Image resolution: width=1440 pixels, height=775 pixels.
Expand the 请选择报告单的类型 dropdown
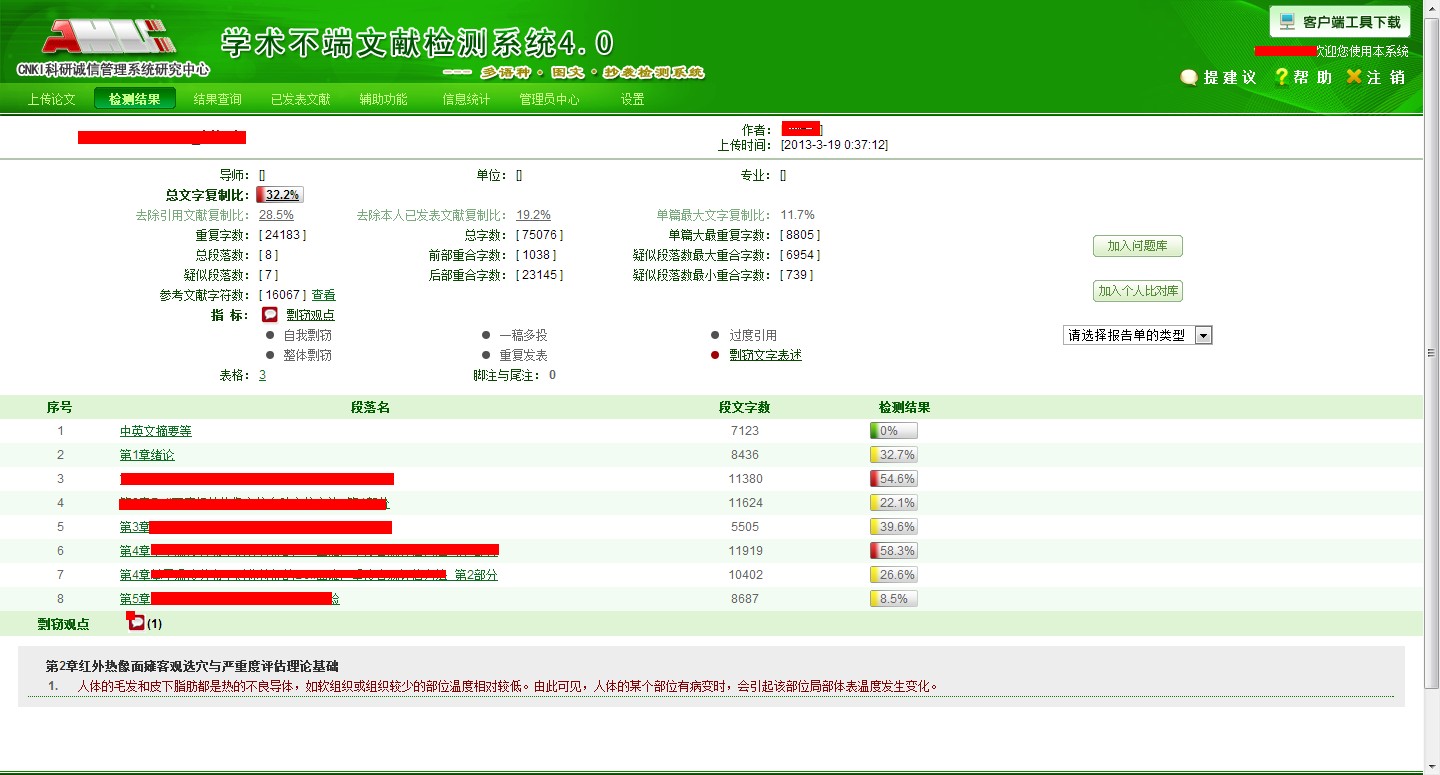[1137, 335]
